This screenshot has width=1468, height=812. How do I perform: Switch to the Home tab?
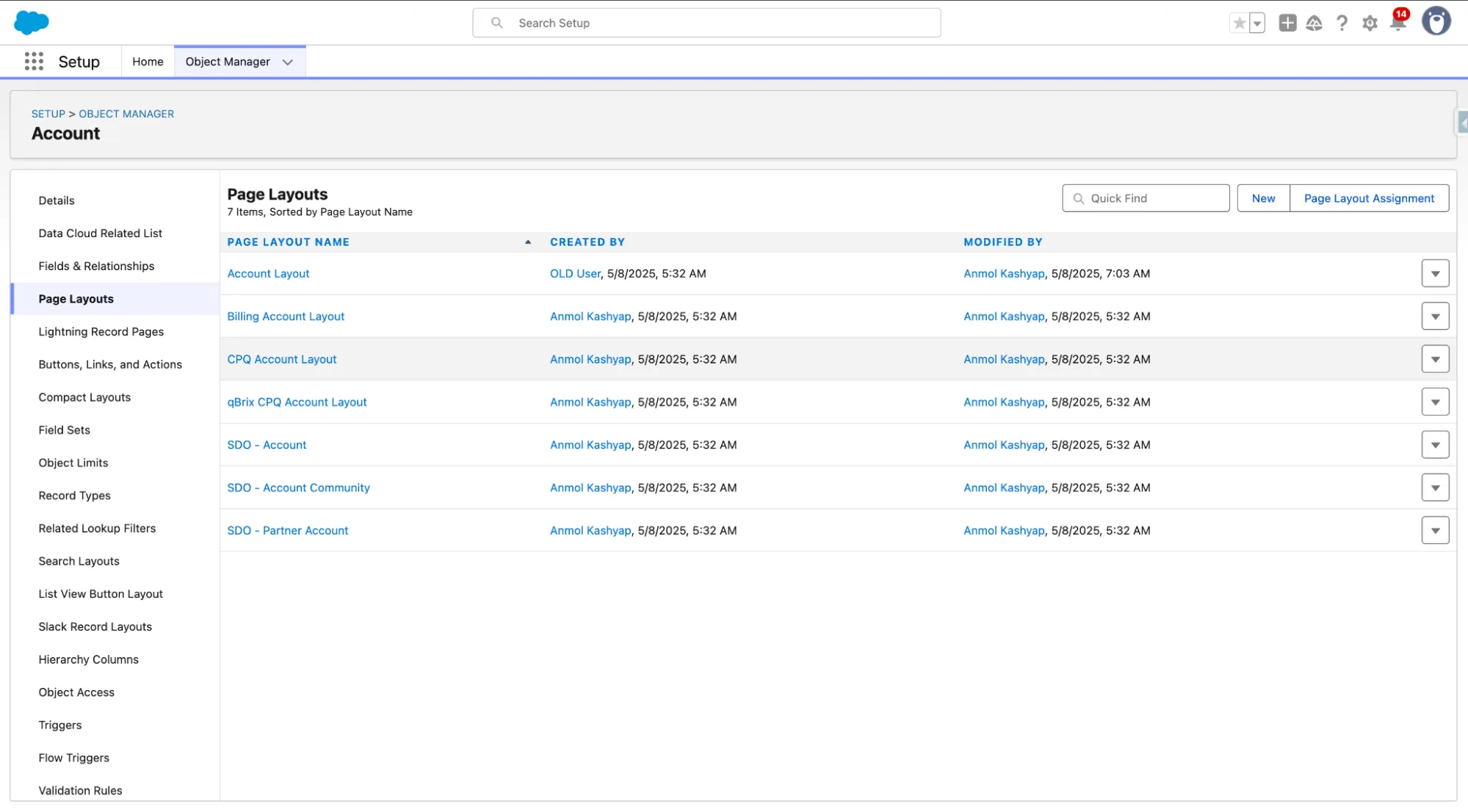tap(148, 62)
